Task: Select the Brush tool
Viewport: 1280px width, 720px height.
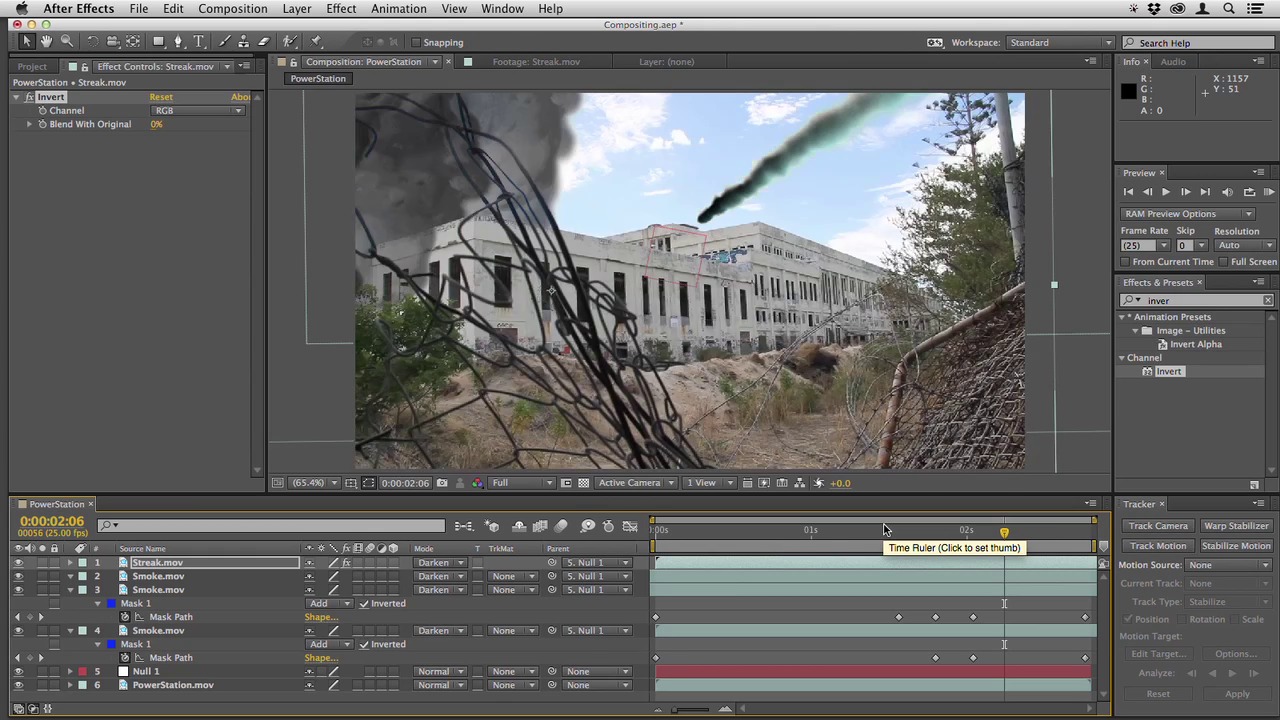Action: point(225,42)
